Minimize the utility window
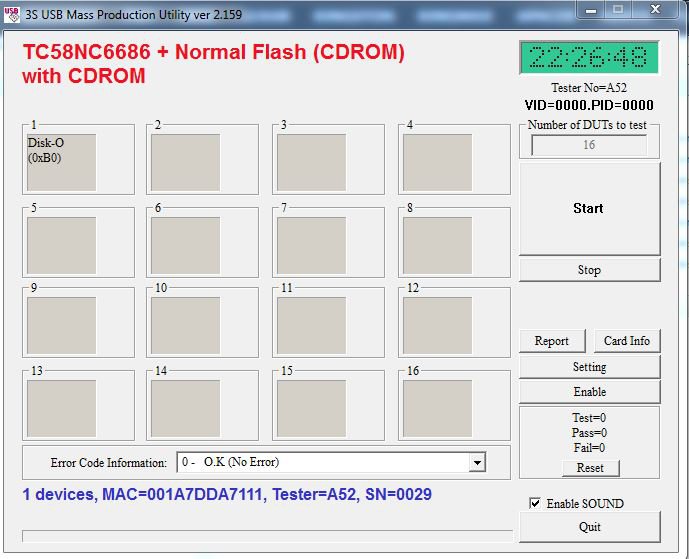689x559 pixels. tap(591, 10)
